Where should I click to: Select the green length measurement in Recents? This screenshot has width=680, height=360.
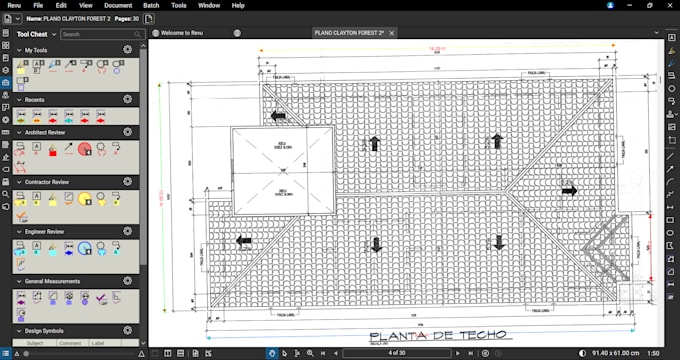pos(21,116)
